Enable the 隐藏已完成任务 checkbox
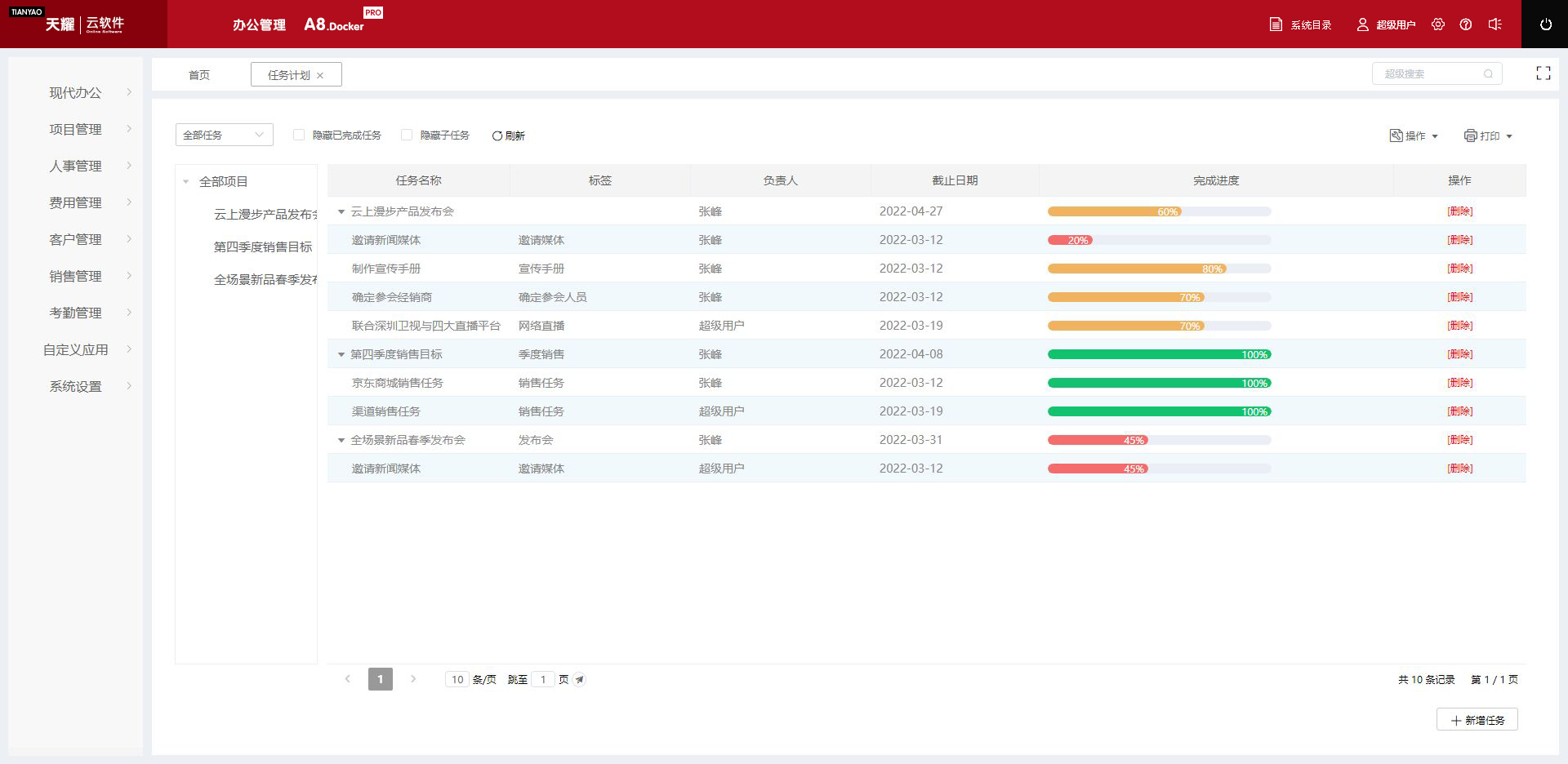Viewport: 1568px width, 764px height. tap(299, 135)
